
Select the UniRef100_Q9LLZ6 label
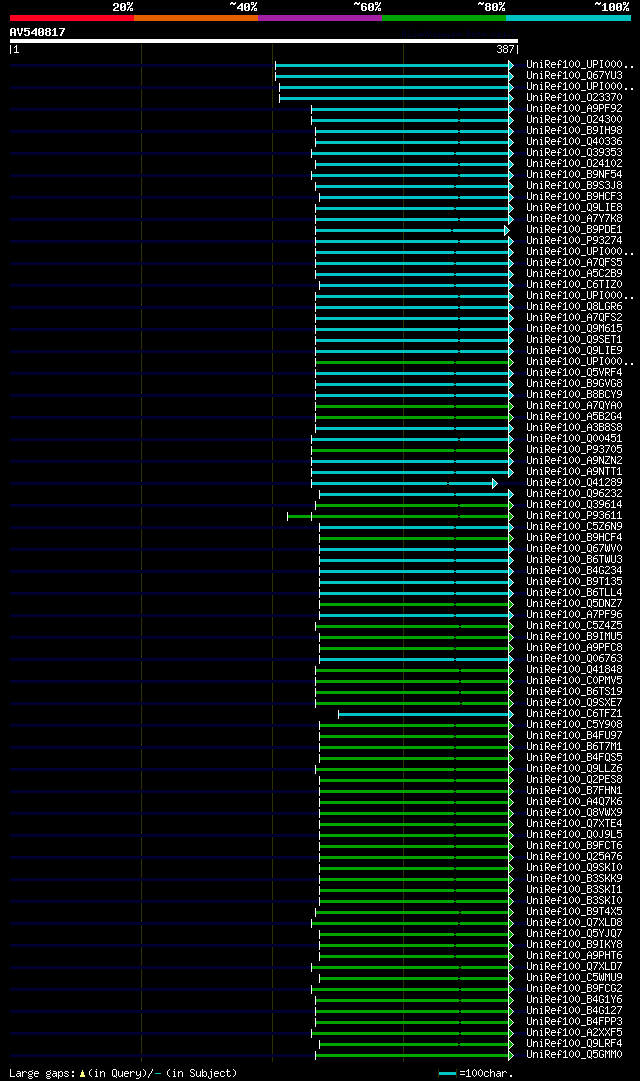click(574, 769)
